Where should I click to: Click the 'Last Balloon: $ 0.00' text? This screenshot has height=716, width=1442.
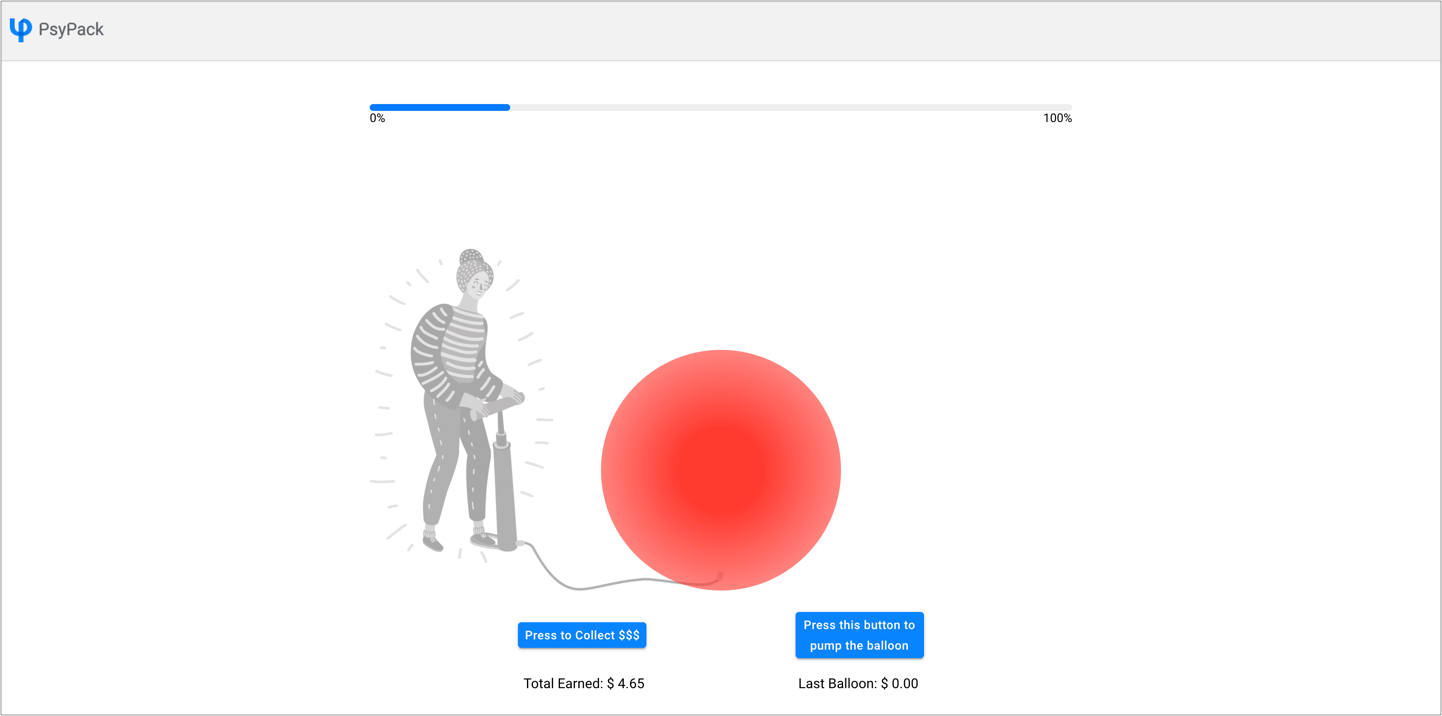coord(859,683)
